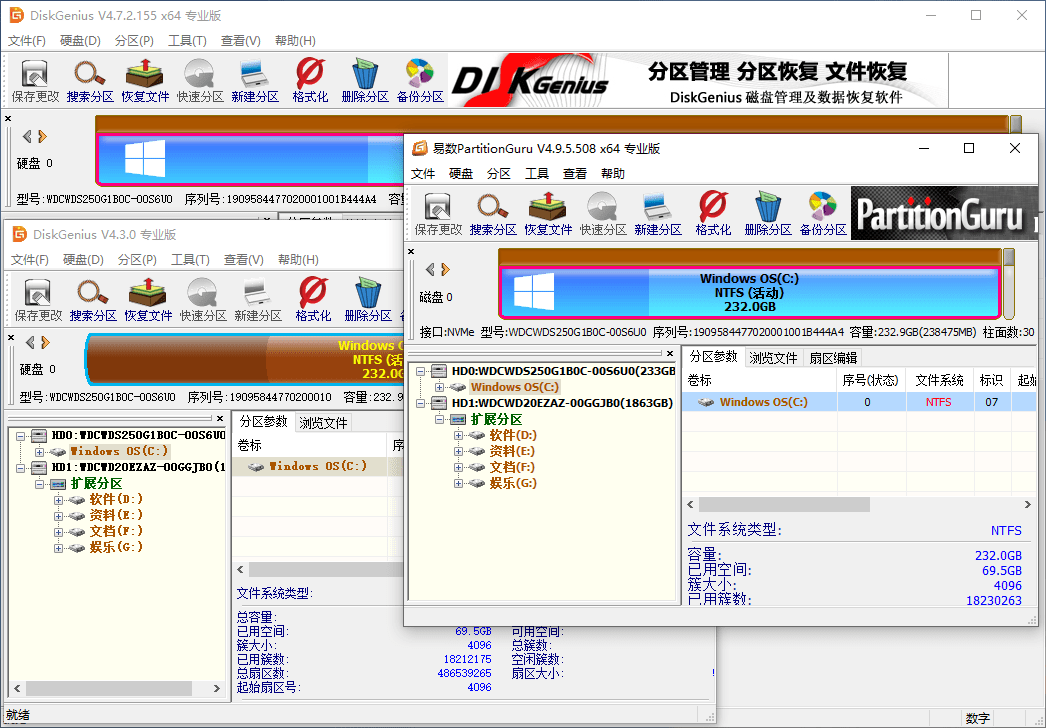Click 格式化 in DiskGenius V4.7.2 toolbar
The image size is (1046, 728).
(310, 81)
